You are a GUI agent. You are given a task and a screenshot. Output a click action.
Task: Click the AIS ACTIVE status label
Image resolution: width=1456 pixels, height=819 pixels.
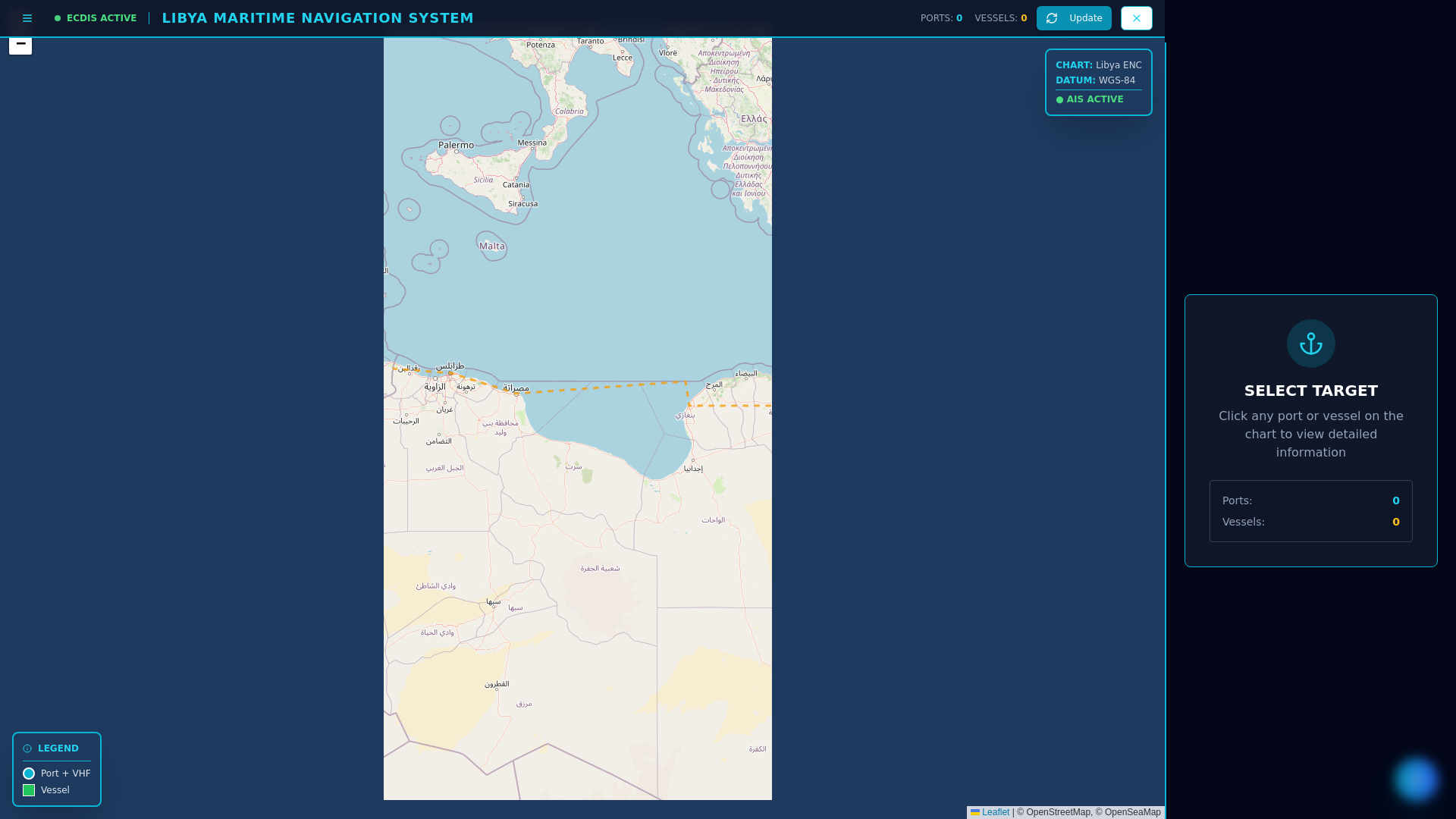1090,99
